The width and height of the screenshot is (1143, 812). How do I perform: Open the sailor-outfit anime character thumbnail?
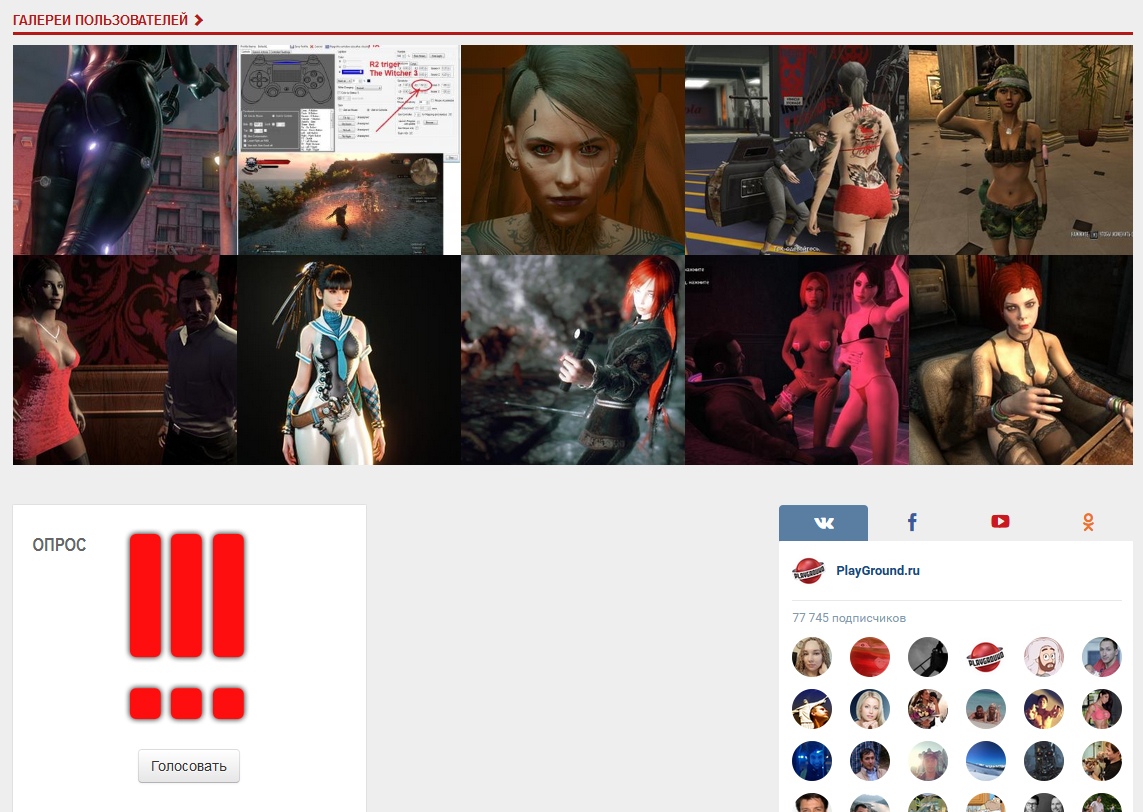point(349,360)
